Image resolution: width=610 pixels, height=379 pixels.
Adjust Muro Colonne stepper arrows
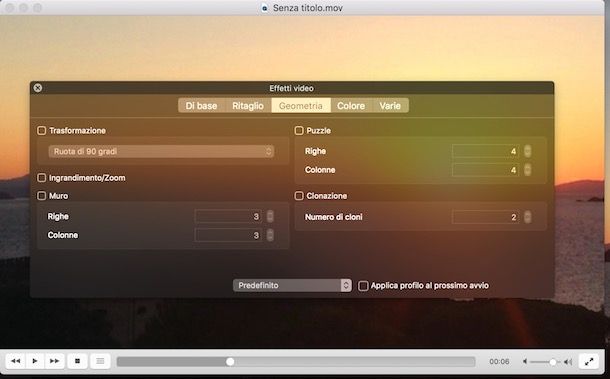(270, 235)
